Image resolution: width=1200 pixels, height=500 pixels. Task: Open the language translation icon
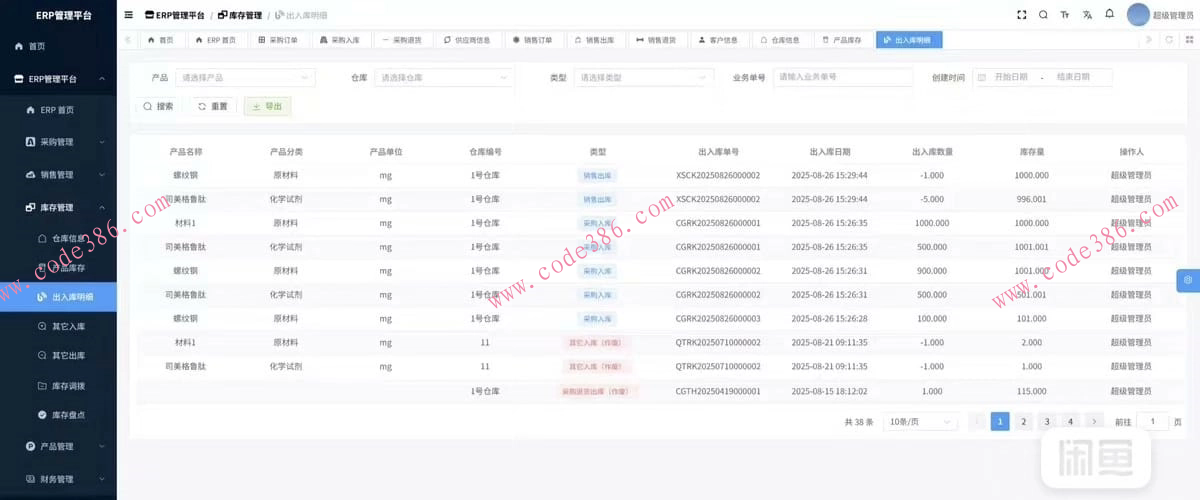(1087, 15)
